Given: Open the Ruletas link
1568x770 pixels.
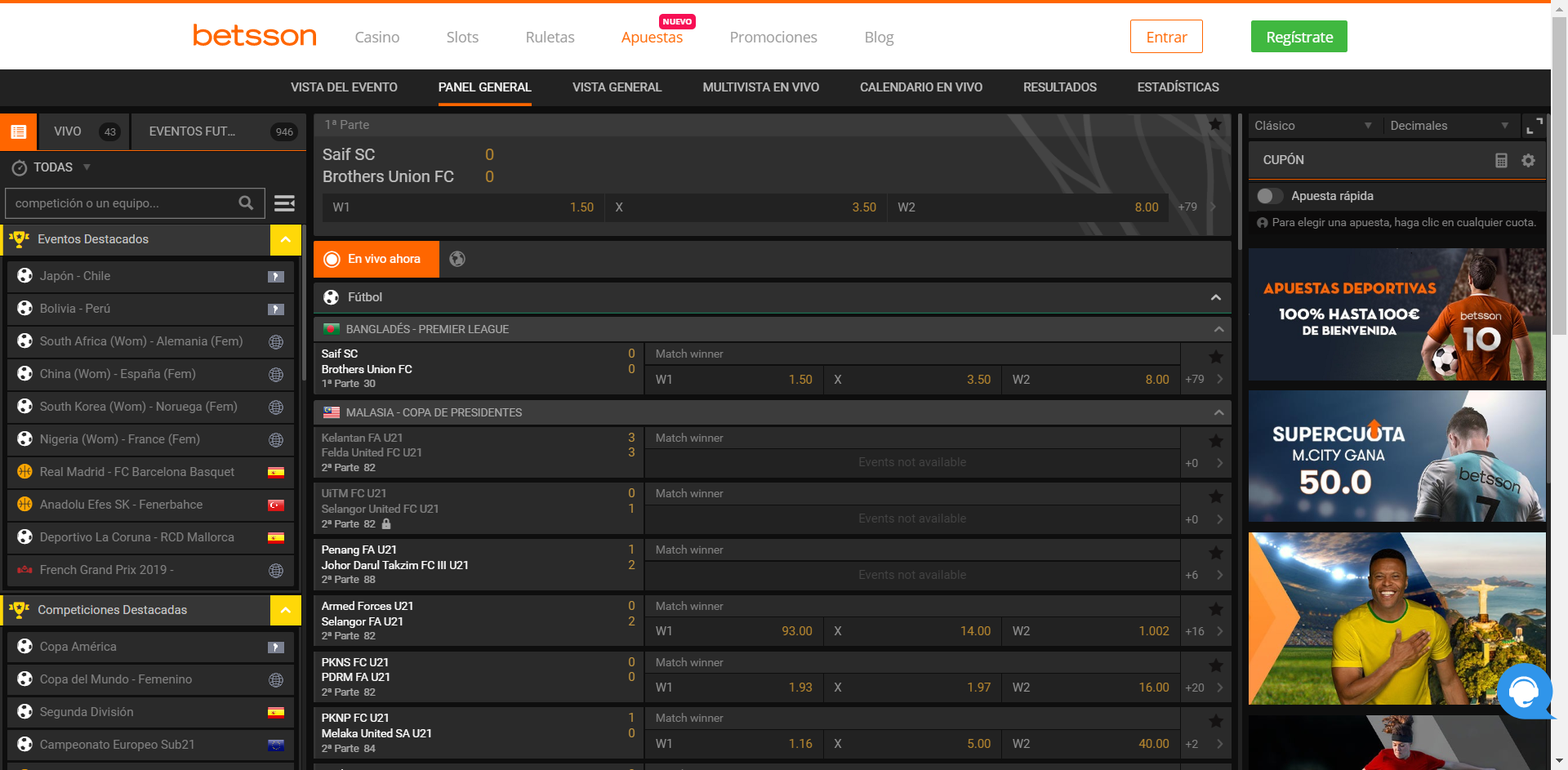Looking at the screenshot, I should tap(550, 38).
